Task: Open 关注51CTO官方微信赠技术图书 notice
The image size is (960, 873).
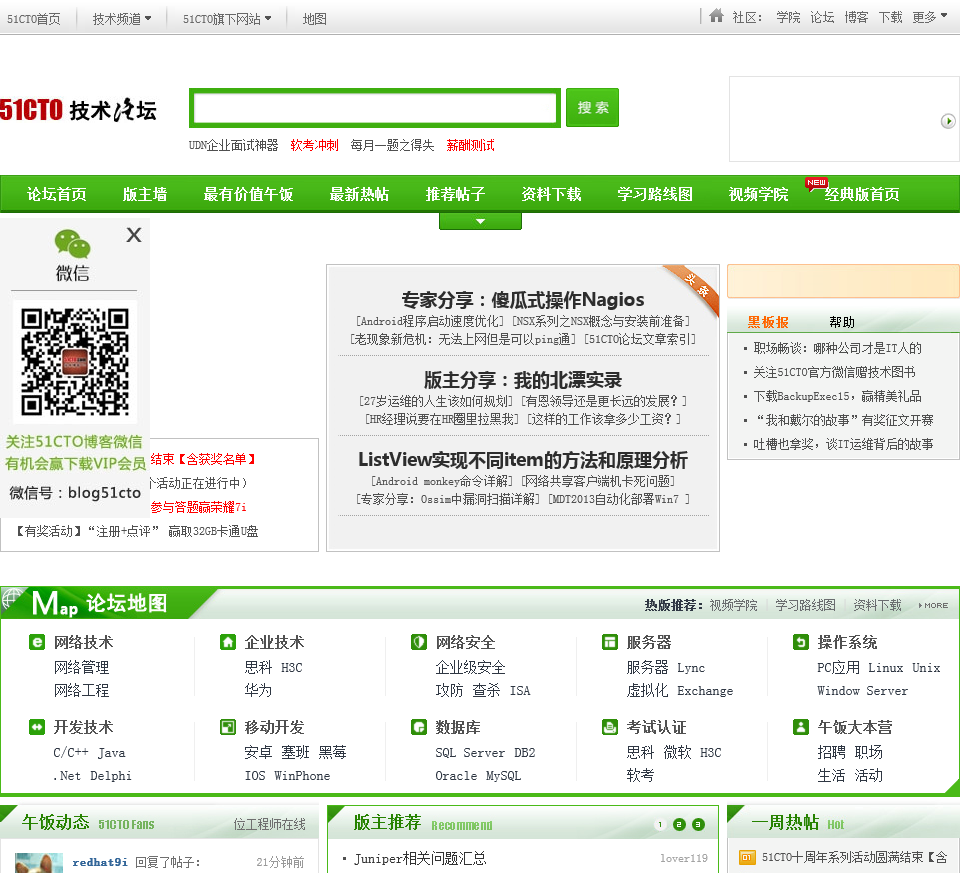Action: [834, 372]
